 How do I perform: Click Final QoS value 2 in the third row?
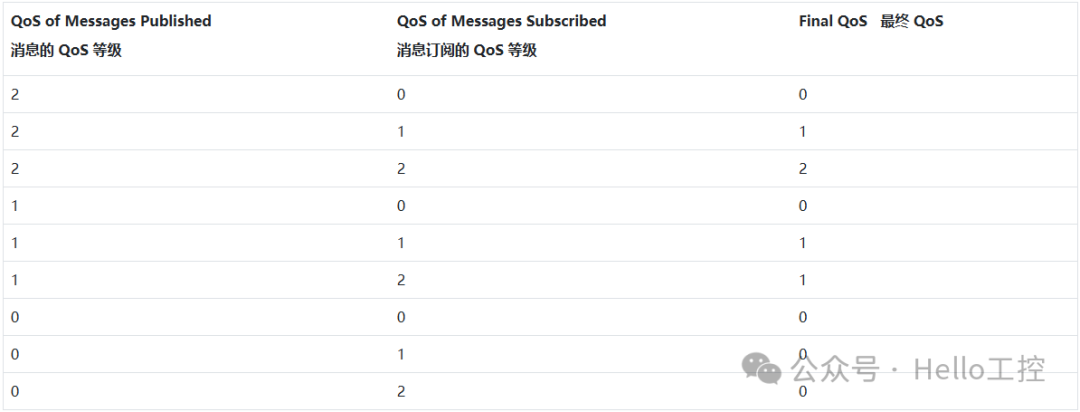click(x=803, y=168)
